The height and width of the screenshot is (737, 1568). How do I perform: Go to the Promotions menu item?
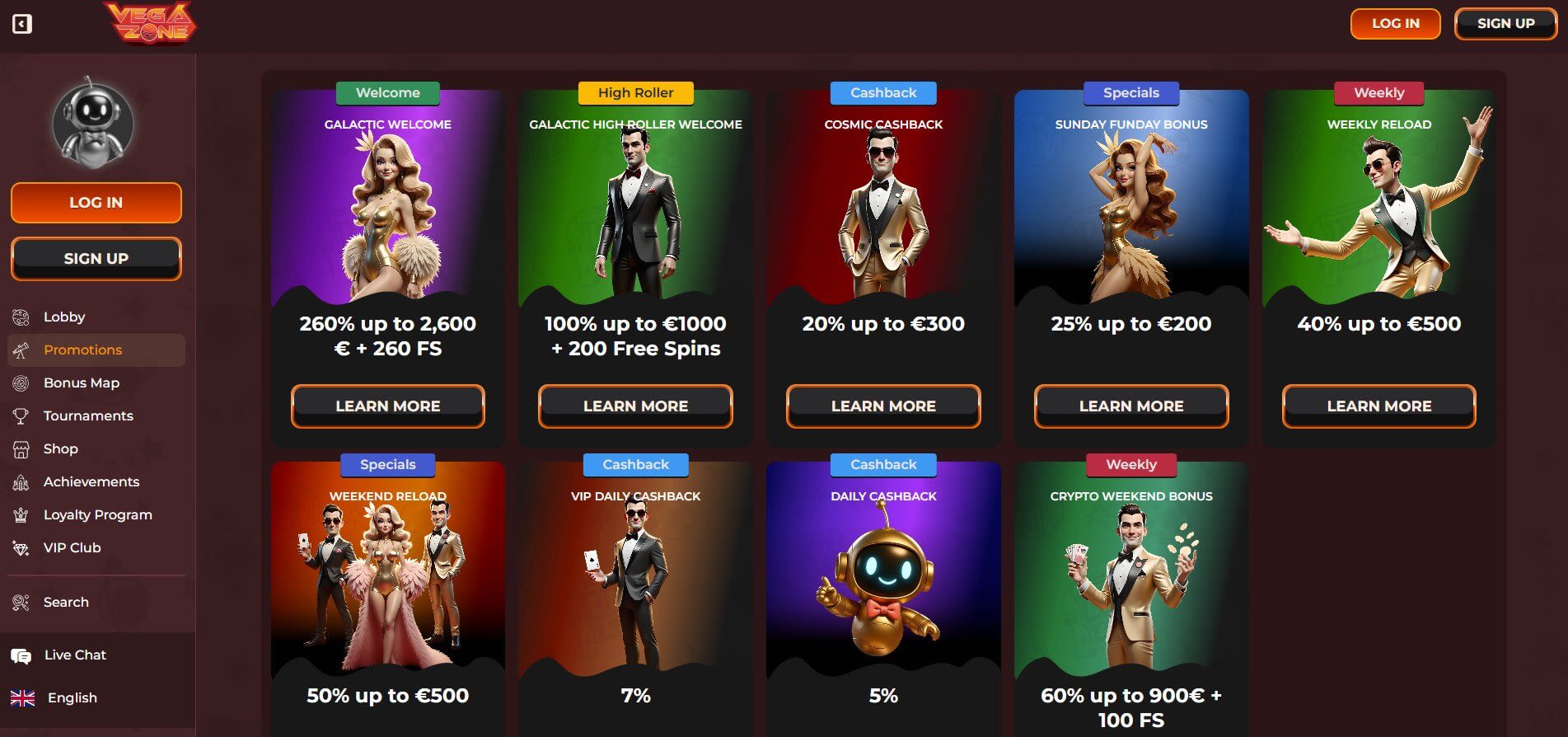coord(96,350)
